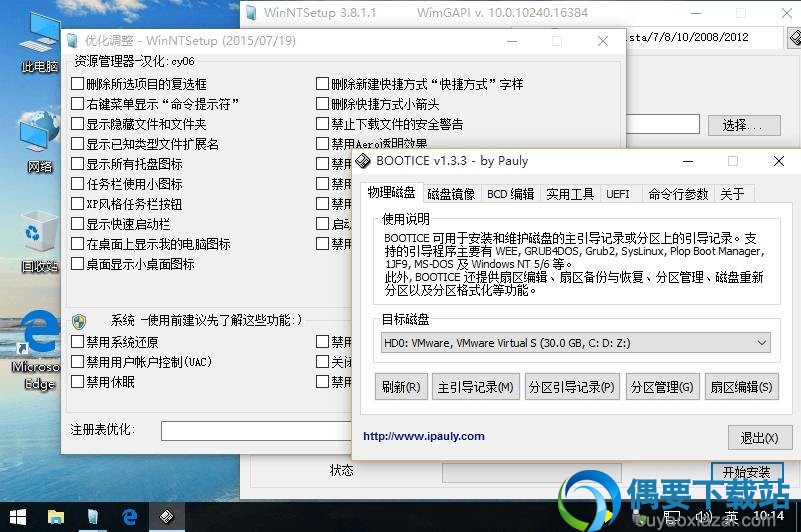Click the disk icon in WinNTSetup window
The height and width of the screenshot is (532, 801).
point(794,38)
